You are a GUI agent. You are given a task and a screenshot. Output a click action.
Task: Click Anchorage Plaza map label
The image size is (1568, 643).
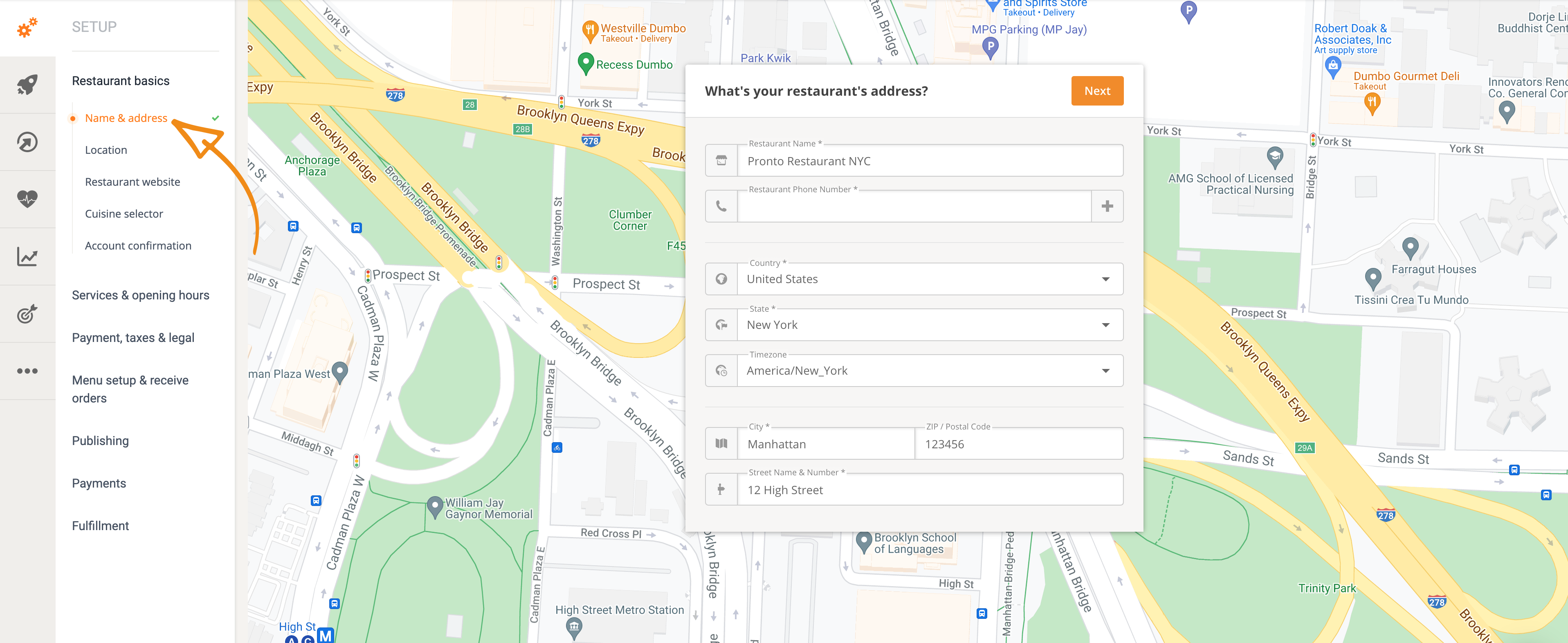click(312, 166)
